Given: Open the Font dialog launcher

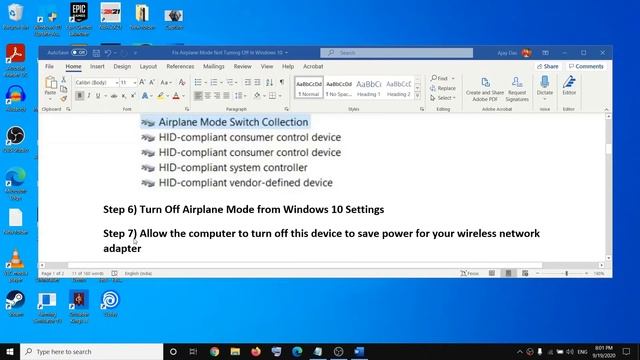Looking at the screenshot, I should [x=187, y=109].
